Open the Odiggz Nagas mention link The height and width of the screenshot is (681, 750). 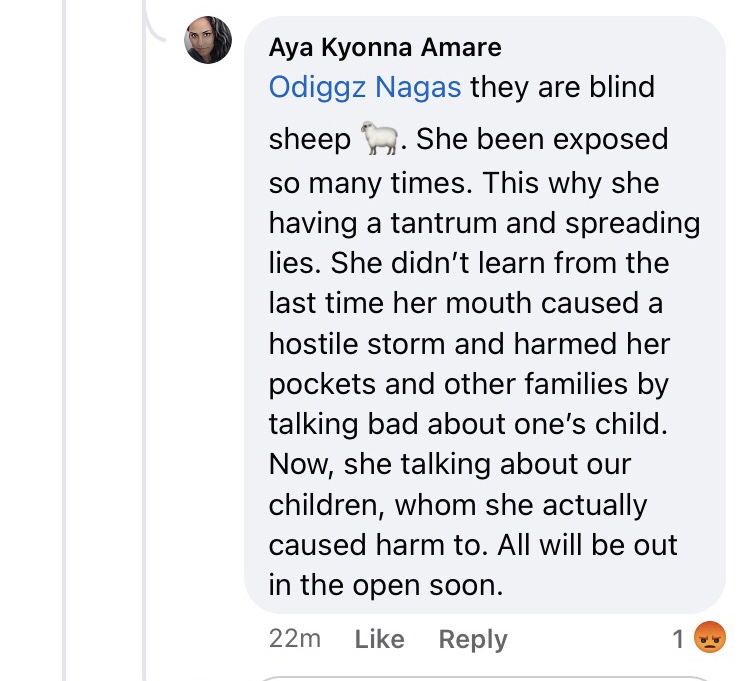[365, 87]
